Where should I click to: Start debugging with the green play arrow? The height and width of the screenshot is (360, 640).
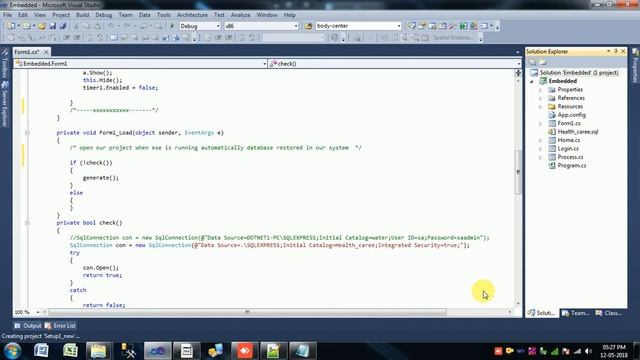tap(172, 26)
